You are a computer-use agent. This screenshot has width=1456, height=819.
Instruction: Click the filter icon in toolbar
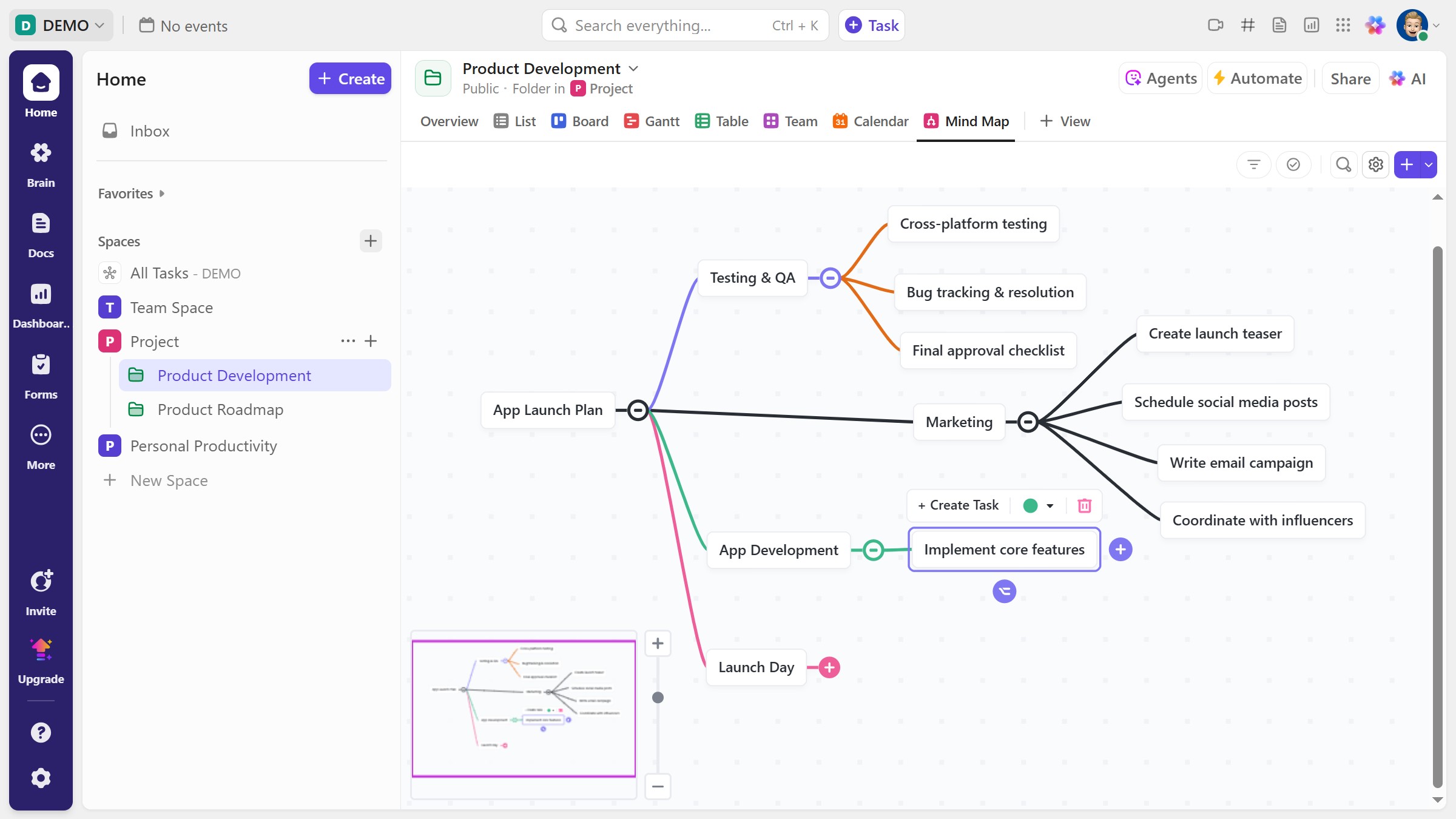point(1253,164)
